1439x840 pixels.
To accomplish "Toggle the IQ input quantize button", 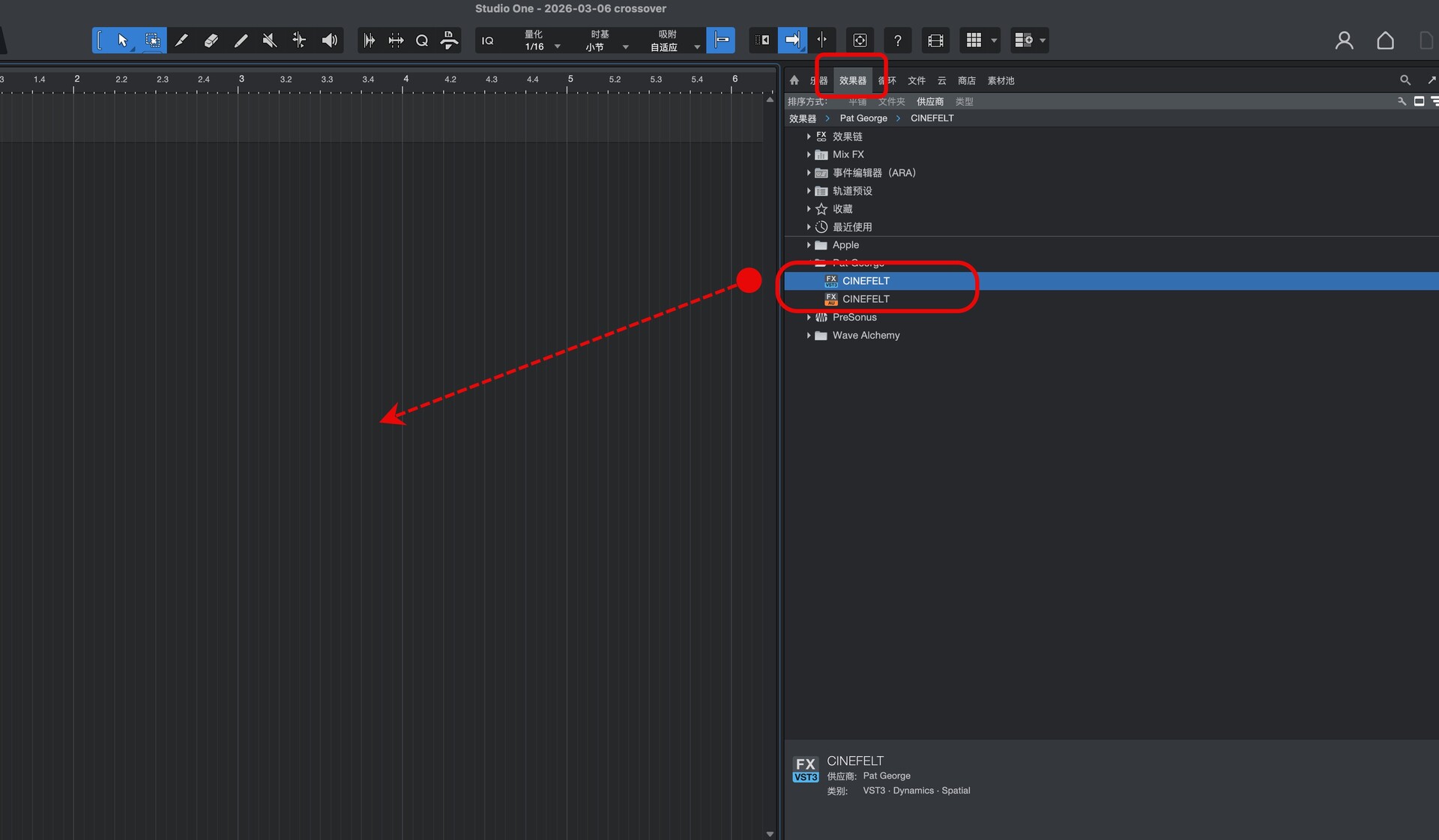I will pos(488,40).
